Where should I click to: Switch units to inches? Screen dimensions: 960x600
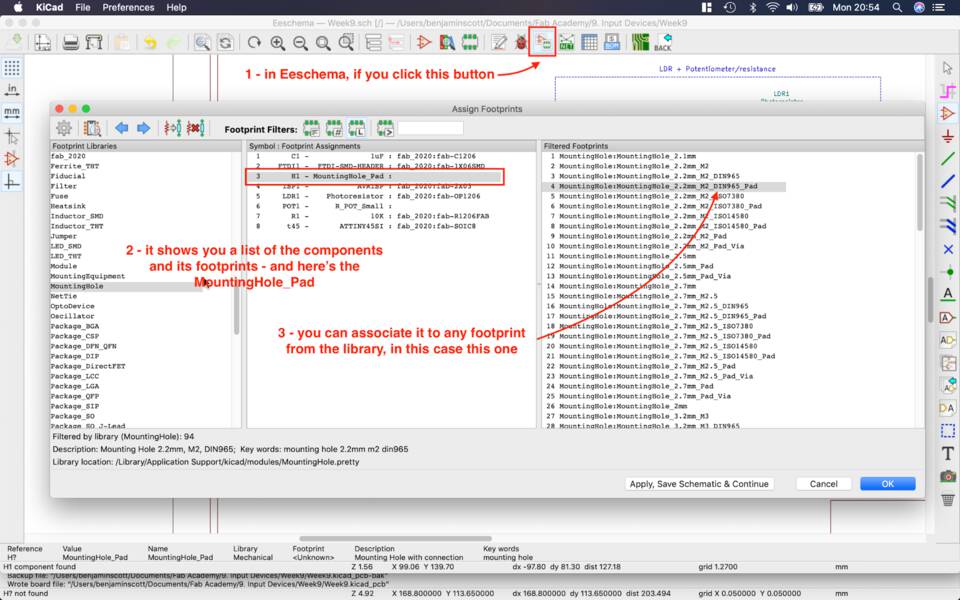coord(12,90)
